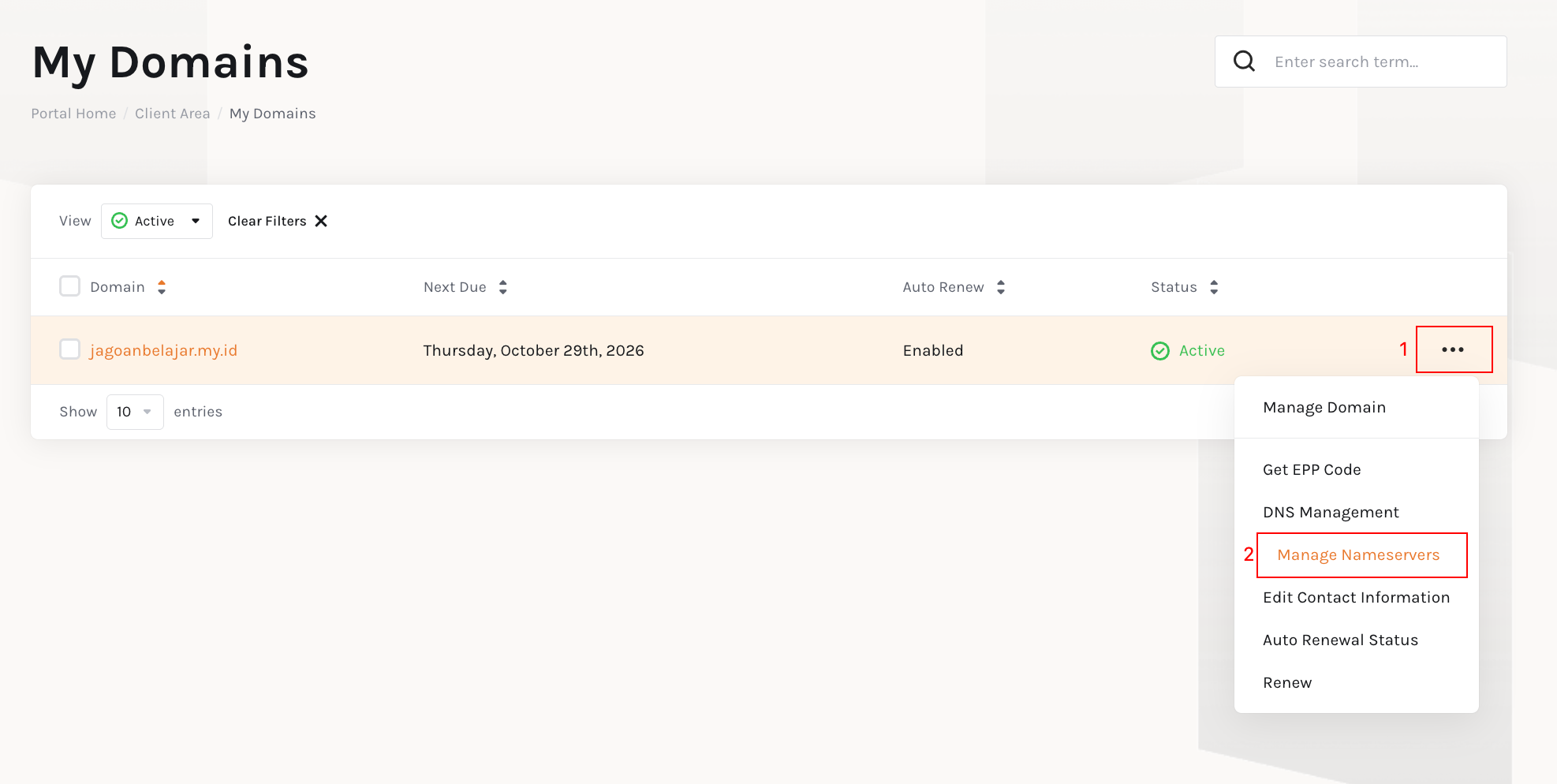The height and width of the screenshot is (784, 1557).
Task: Sort by Next Due column arrows
Action: coord(503,287)
